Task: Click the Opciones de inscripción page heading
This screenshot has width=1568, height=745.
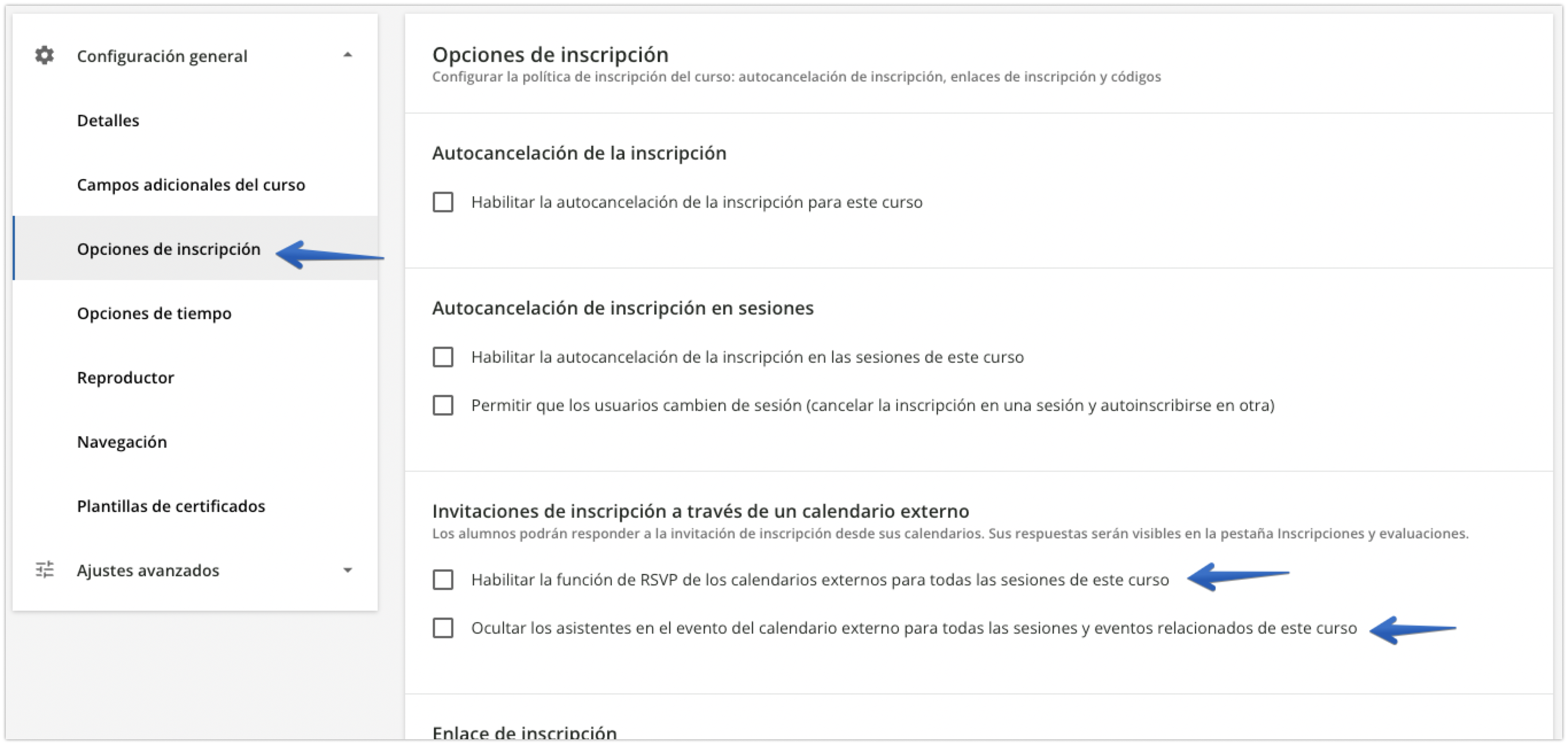Action: tap(549, 54)
